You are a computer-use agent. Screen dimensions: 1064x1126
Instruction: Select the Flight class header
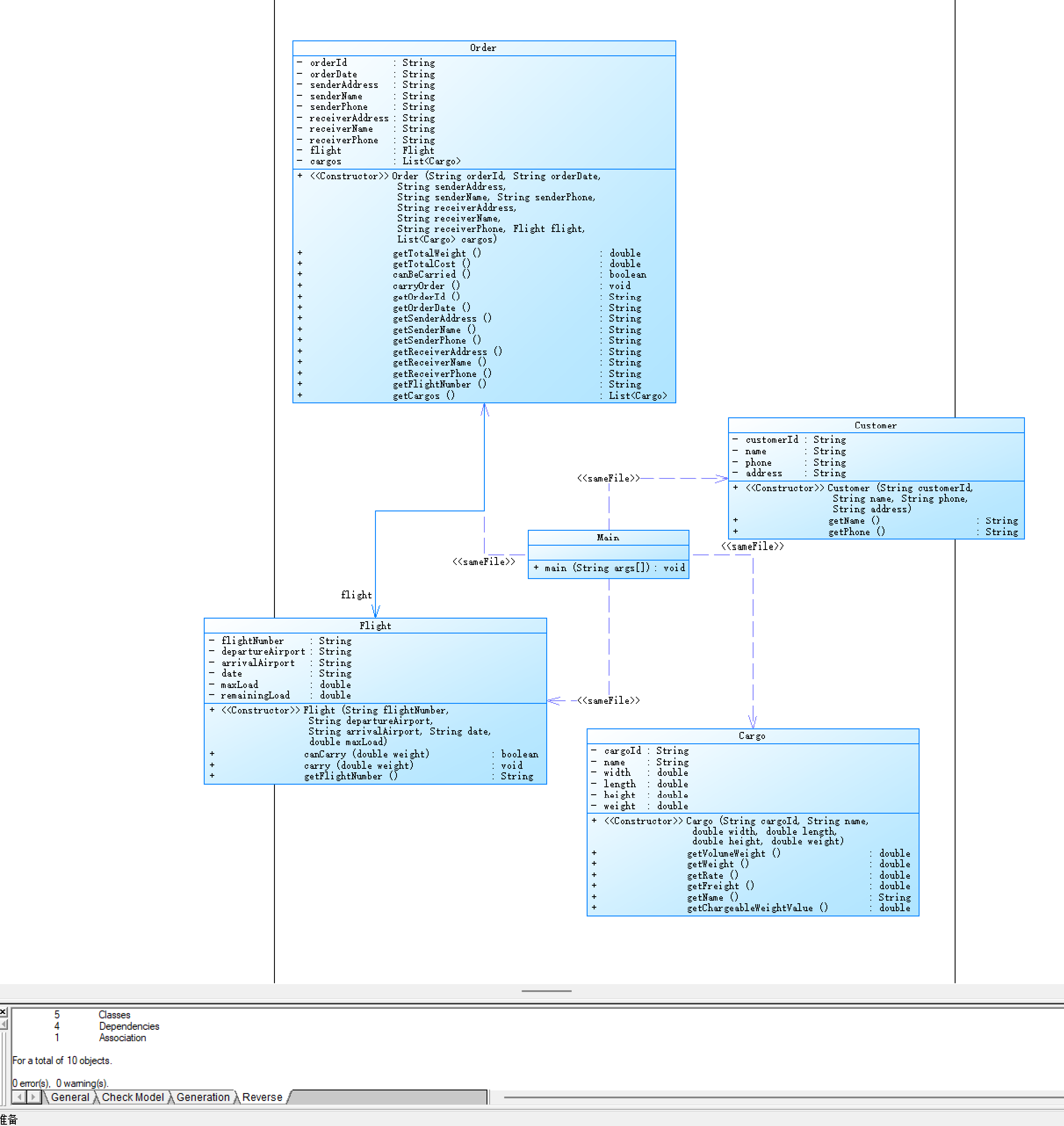[x=375, y=626]
